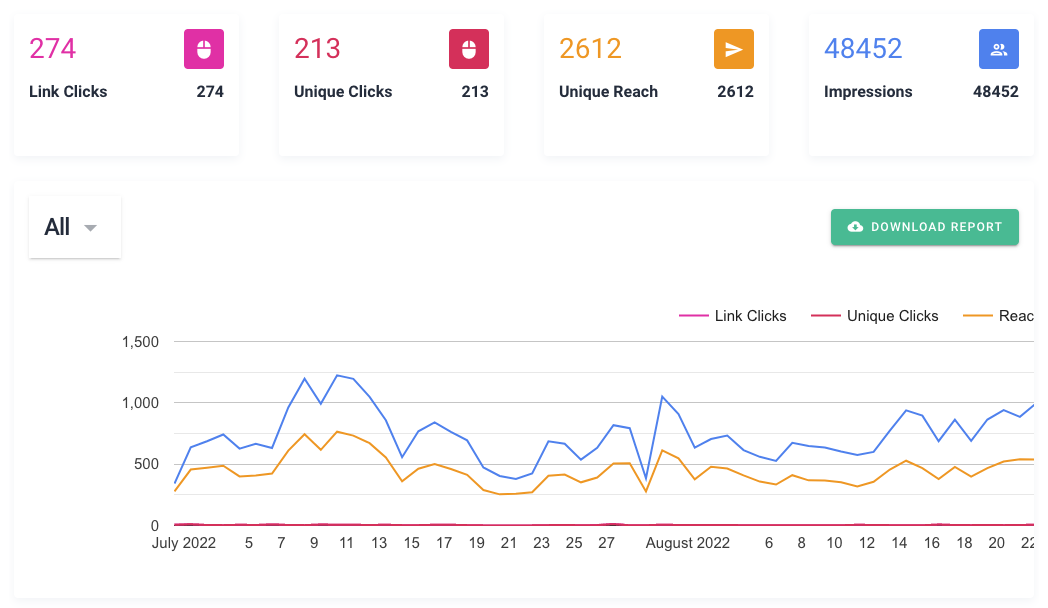Viewport: 1048px width, 608px height.
Task: Click the Link Clicks card label
Action: click(x=68, y=92)
